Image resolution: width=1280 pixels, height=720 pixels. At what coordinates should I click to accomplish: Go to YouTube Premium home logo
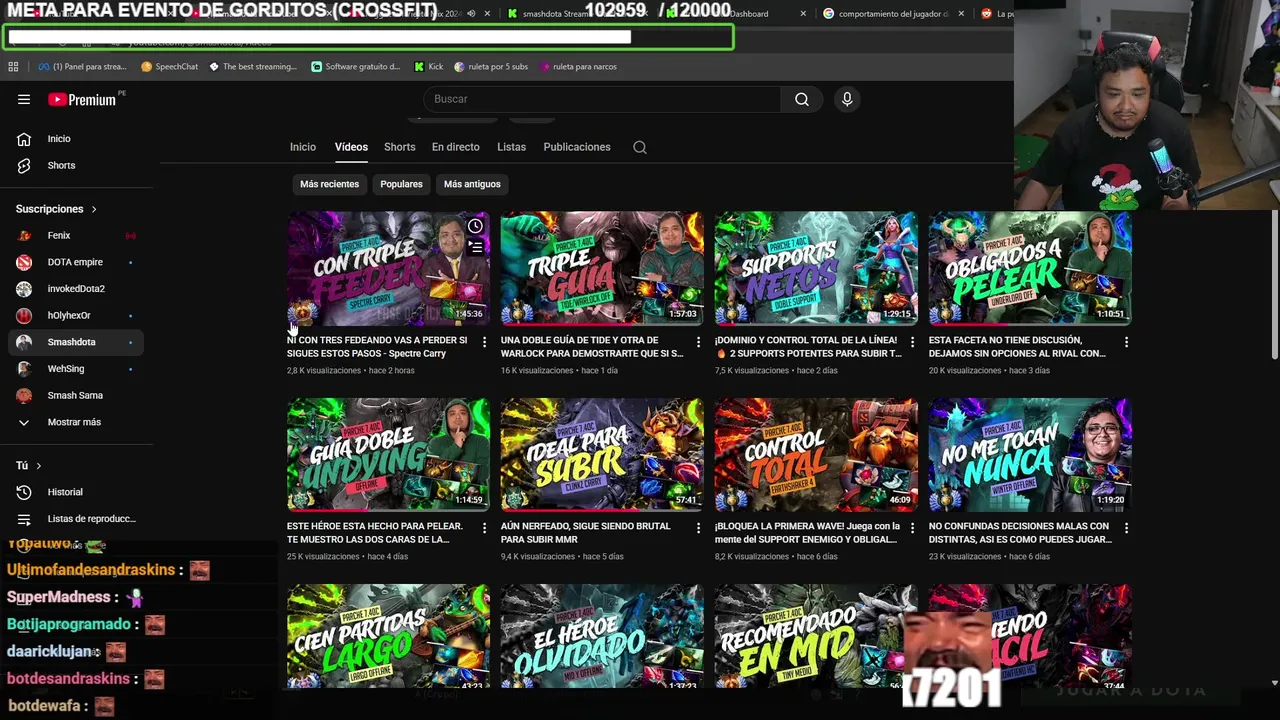[82, 99]
